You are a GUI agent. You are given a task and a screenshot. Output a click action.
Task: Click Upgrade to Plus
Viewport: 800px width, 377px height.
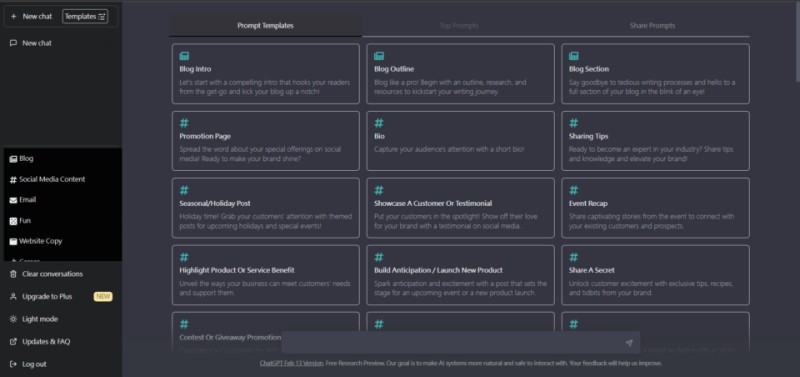click(47, 296)
